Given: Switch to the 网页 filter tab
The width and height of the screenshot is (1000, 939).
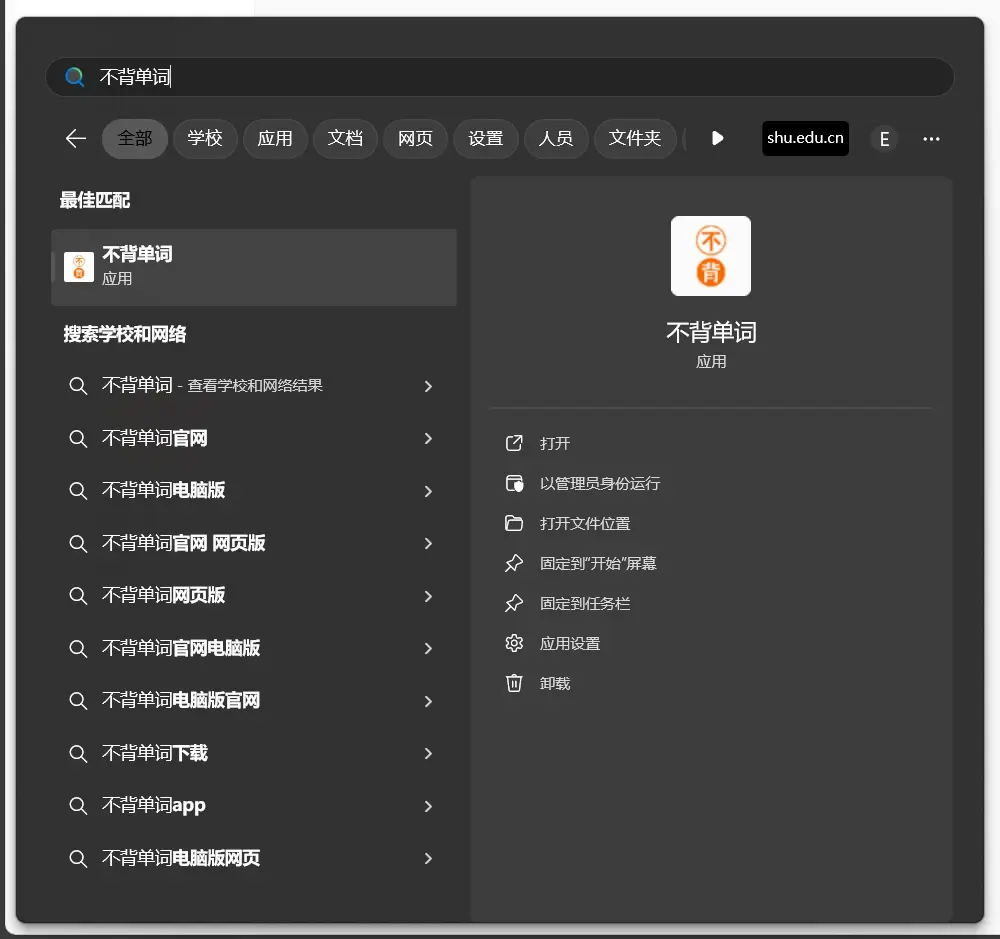Looking at the screenshot, I should 416,138.
